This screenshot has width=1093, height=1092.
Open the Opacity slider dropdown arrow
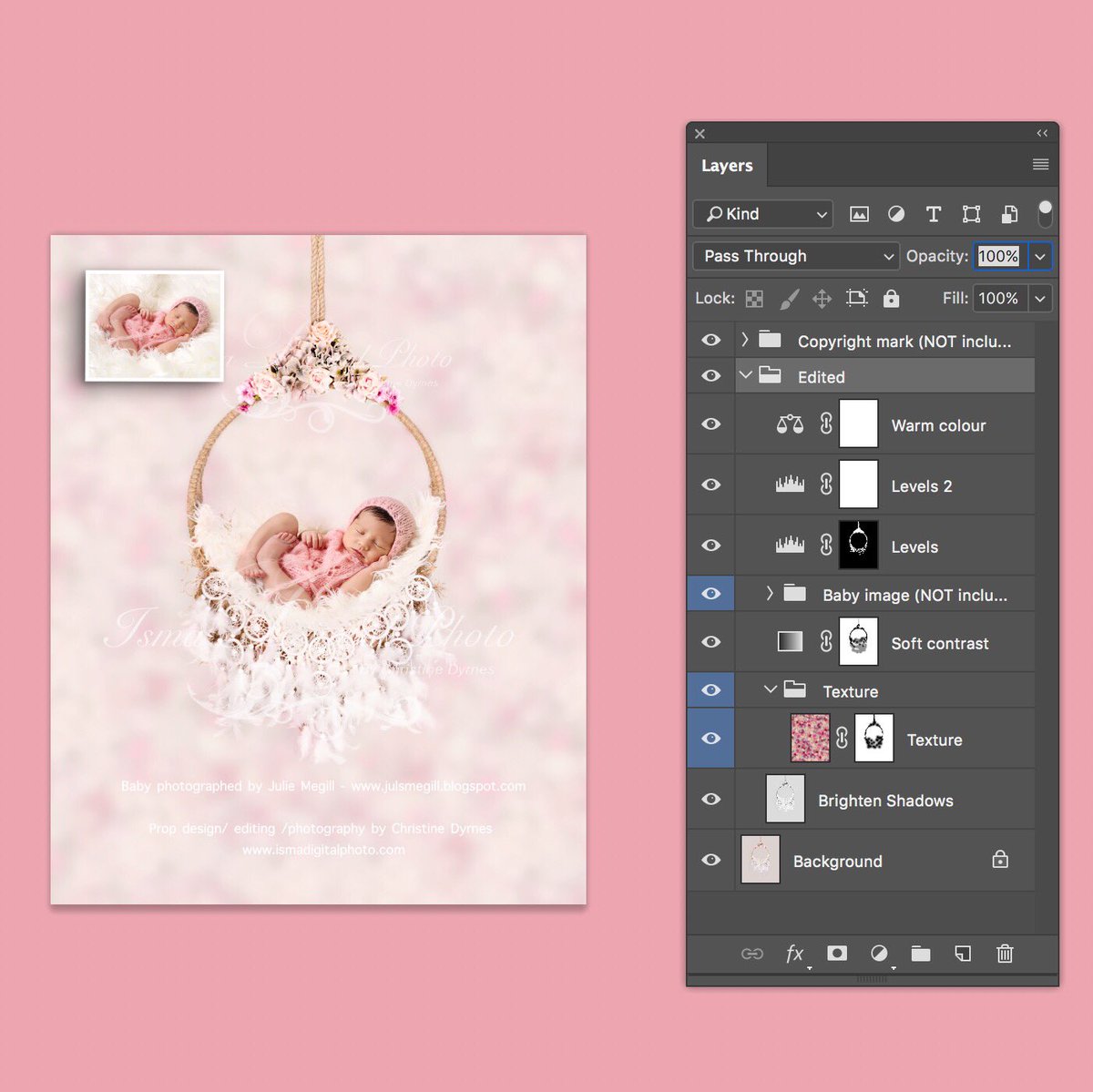[1040, 257]
